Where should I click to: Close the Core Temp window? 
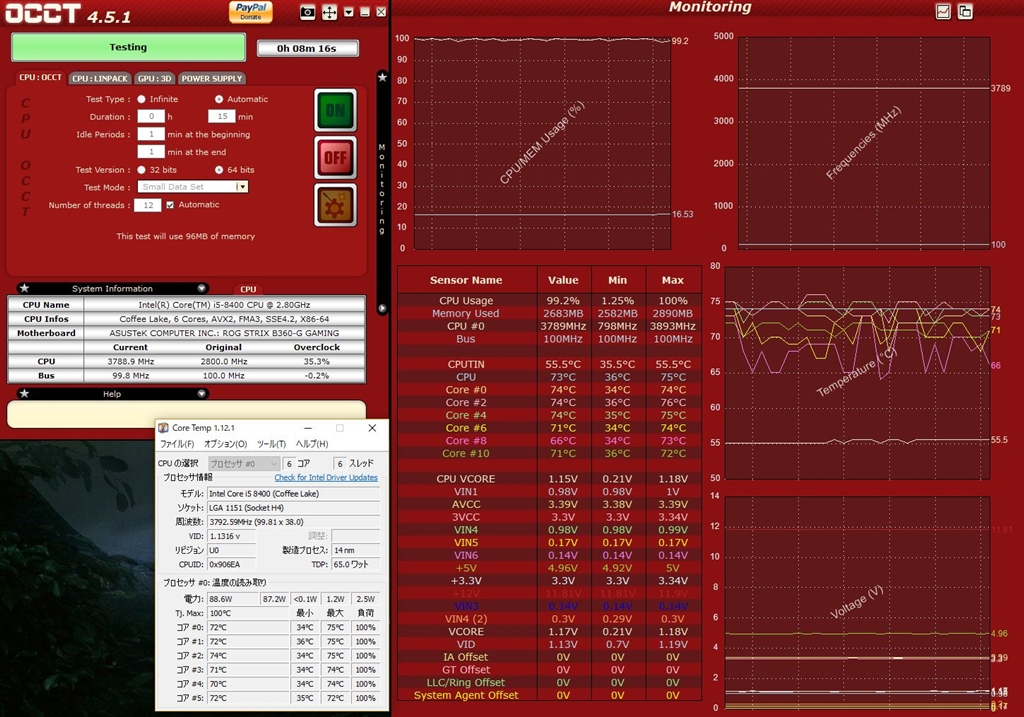pos(372,428)
